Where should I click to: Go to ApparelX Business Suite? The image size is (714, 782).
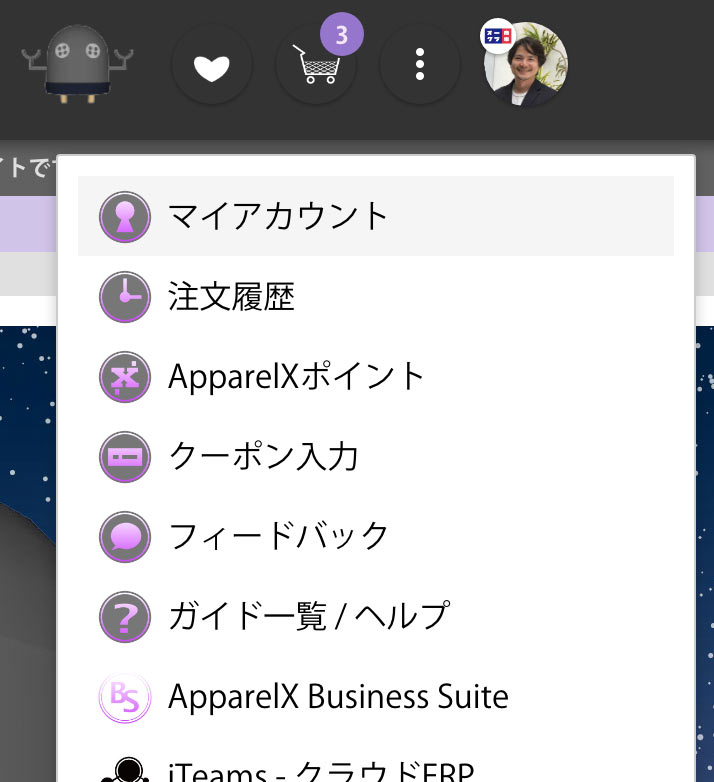376,697
